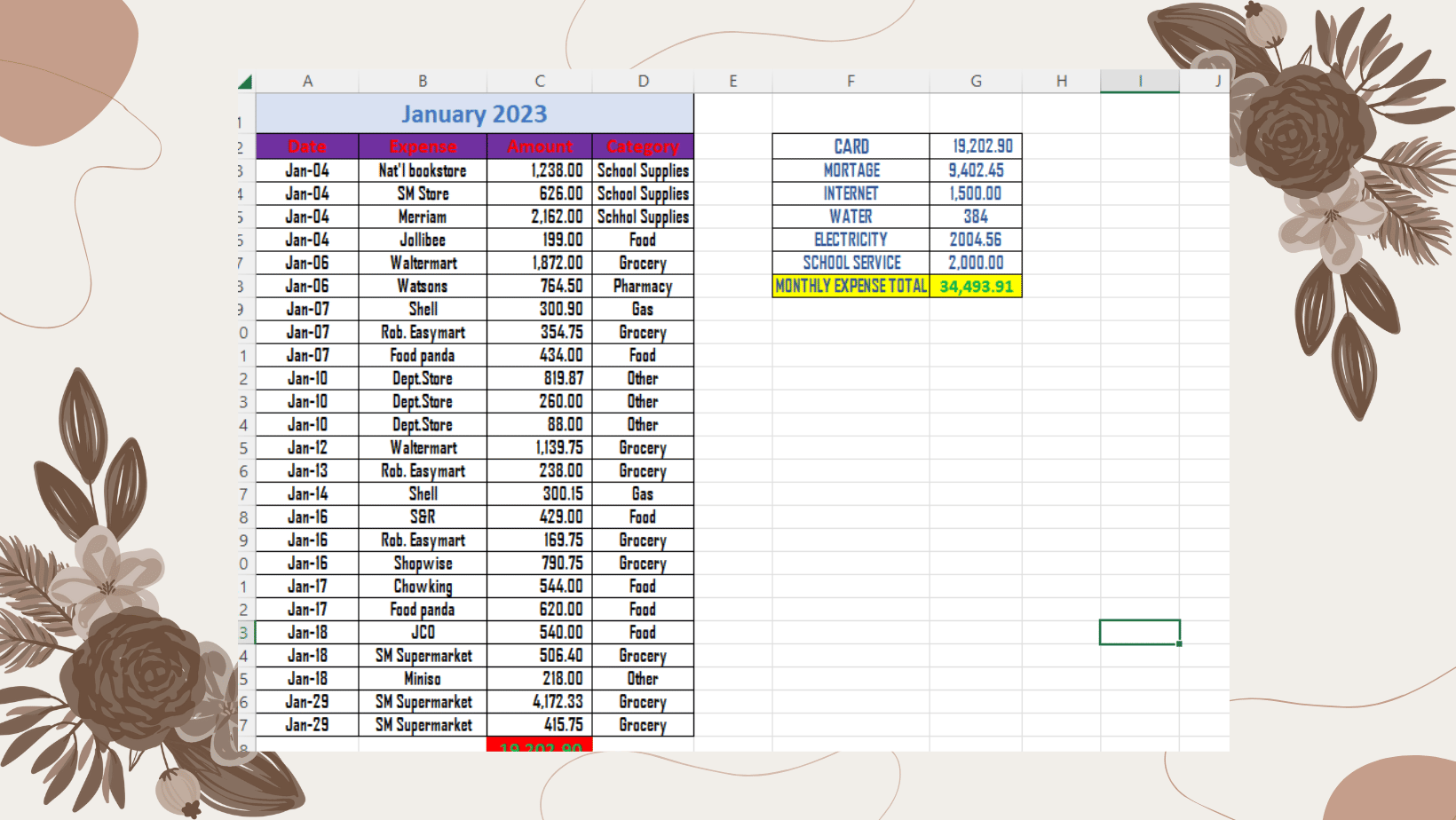Select the Jollibee expense cell
The width and height of the screenshot is (1456, 820).
(423, 240)
